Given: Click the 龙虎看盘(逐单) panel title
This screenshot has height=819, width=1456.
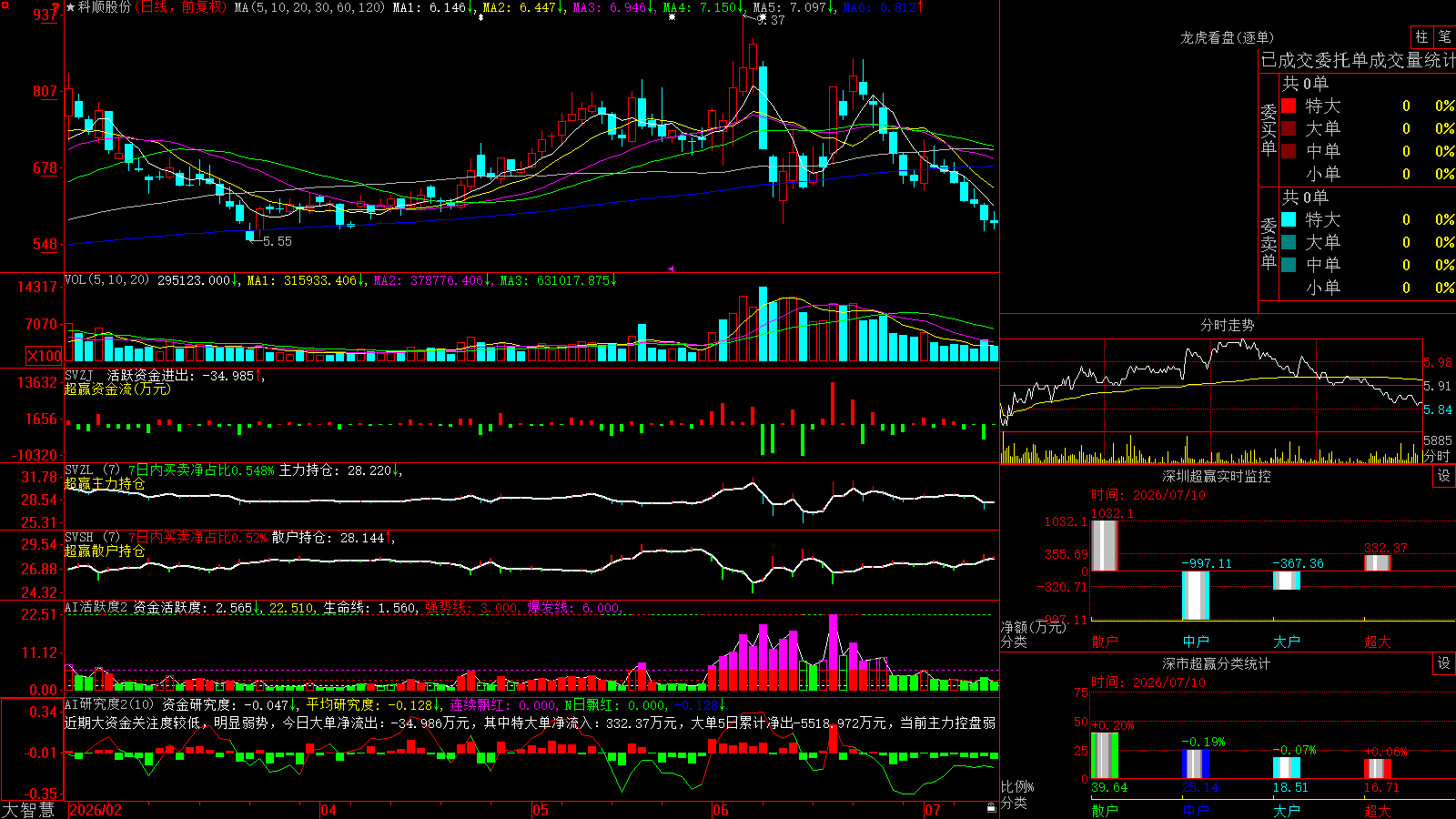Looking at the screenshot, I should (1227, 37).
